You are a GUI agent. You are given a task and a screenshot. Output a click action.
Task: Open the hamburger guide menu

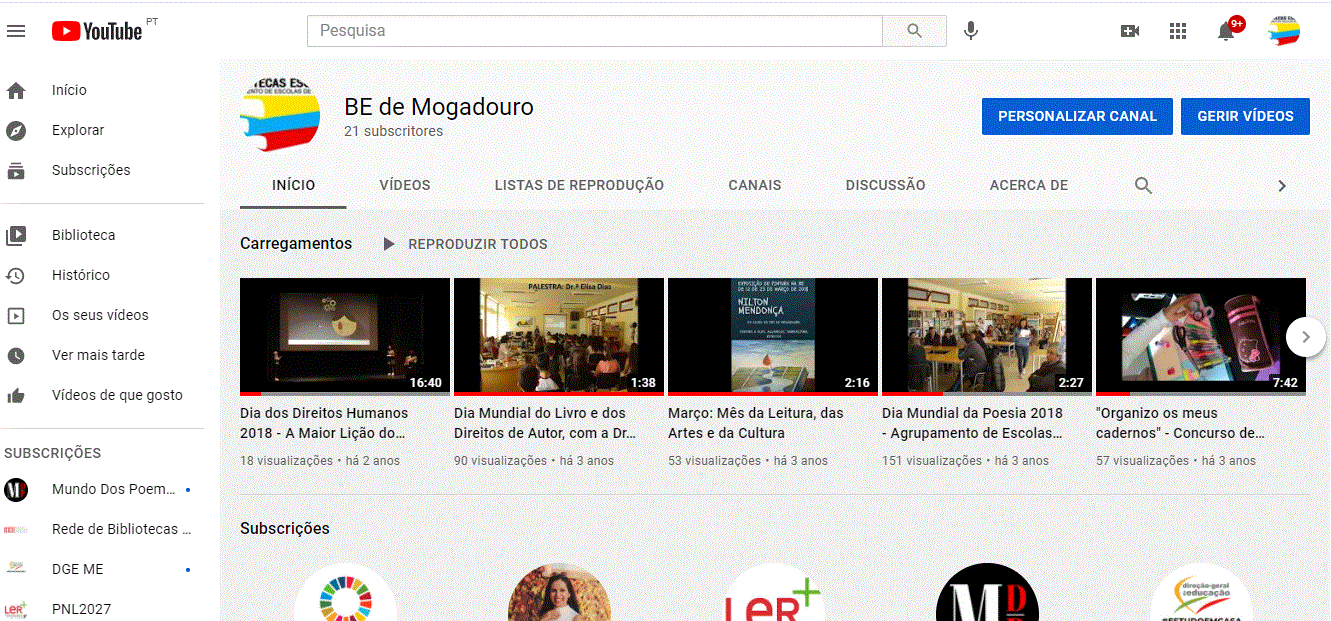15,31
